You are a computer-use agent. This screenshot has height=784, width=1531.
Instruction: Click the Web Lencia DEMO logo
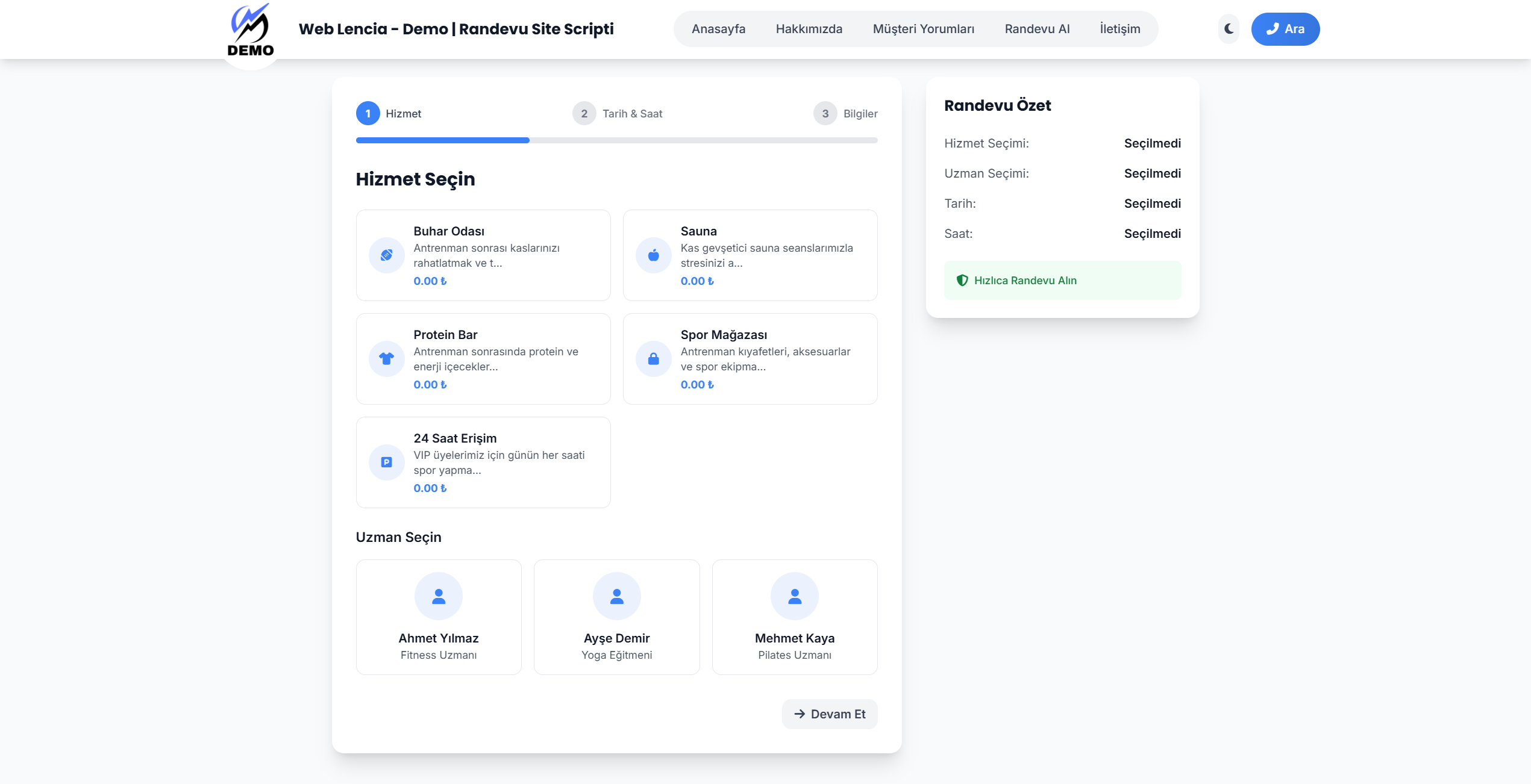(x=251, y=31)
